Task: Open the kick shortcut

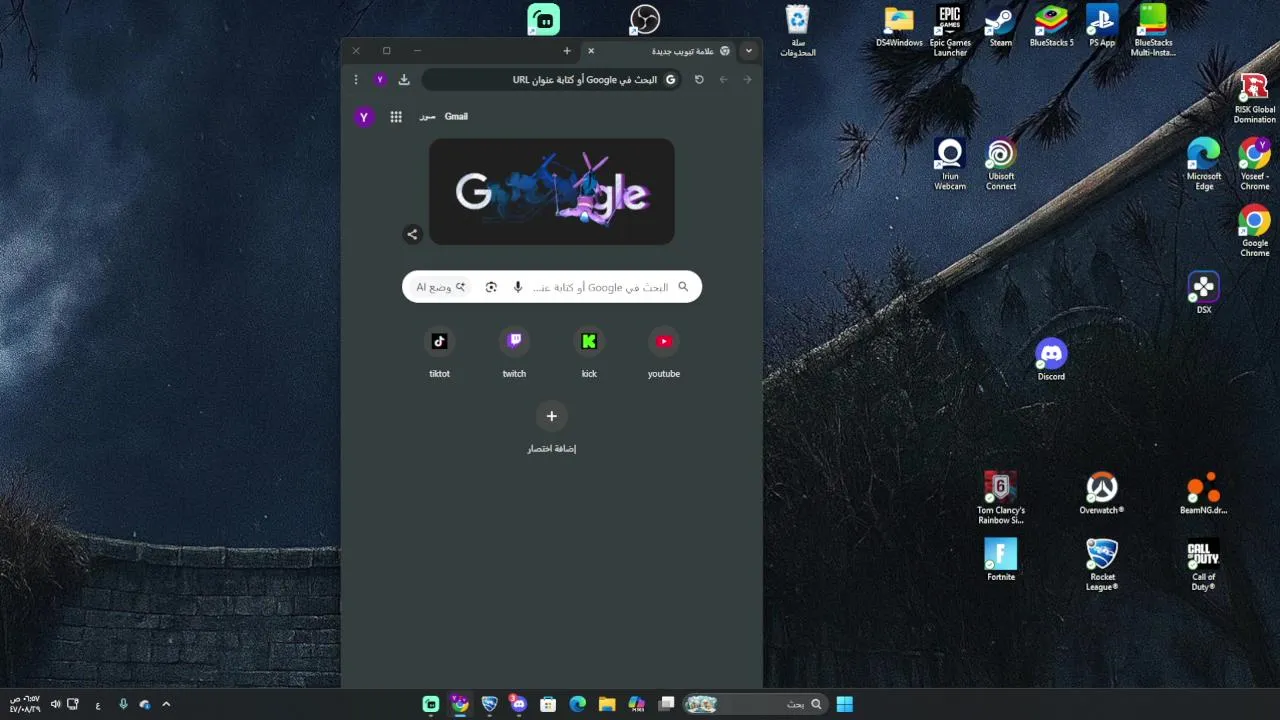Action: click(589, 353)
